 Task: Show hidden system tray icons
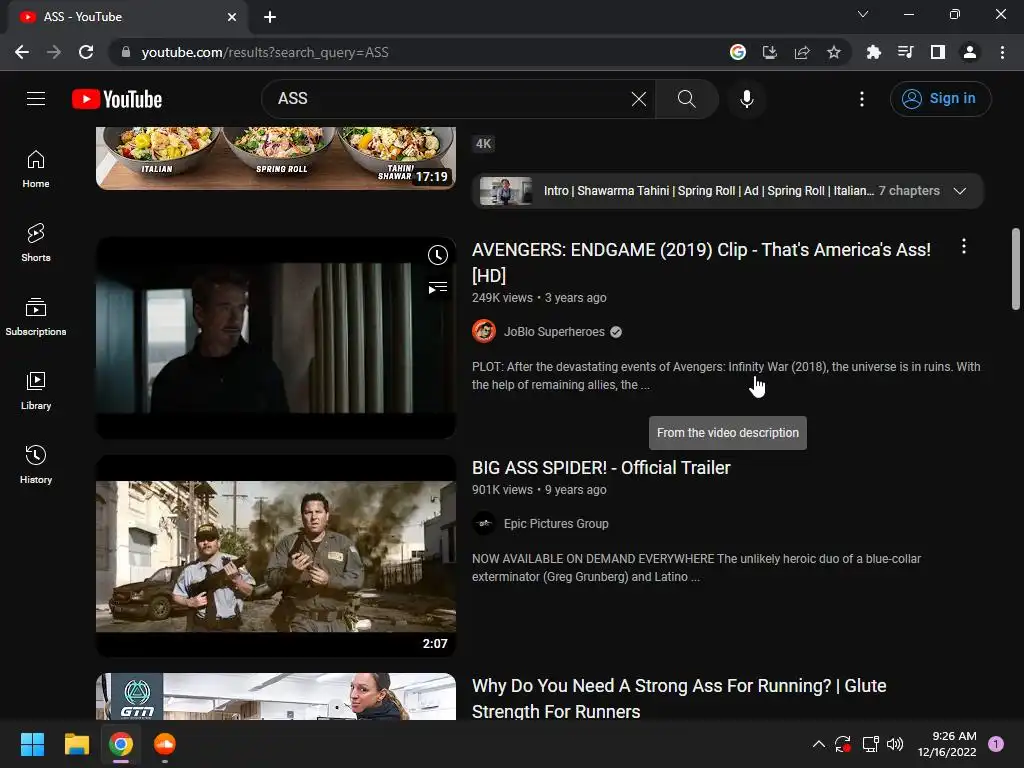tap(818, 744)
